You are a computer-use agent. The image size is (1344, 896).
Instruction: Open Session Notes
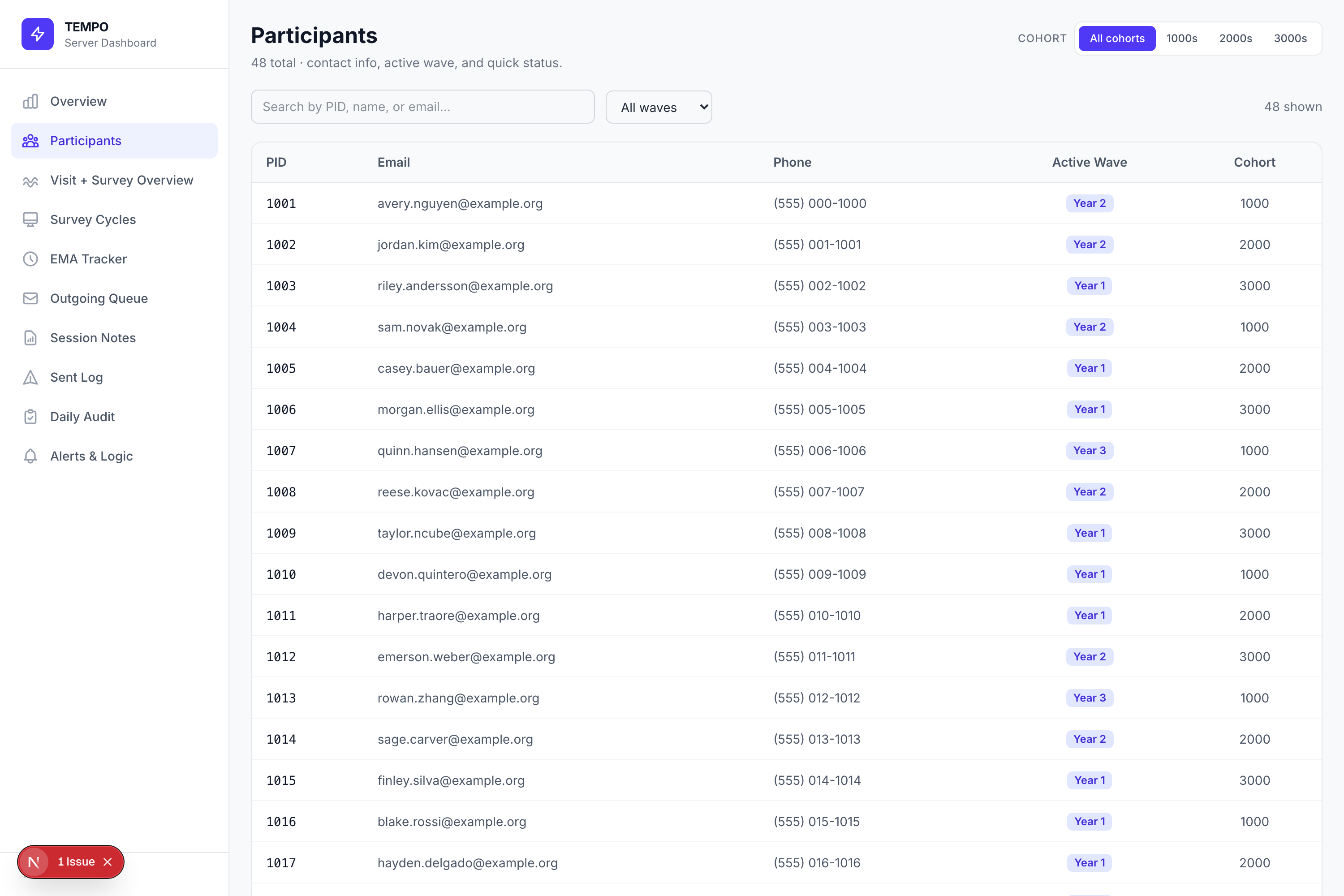click(x=114, y=338)
